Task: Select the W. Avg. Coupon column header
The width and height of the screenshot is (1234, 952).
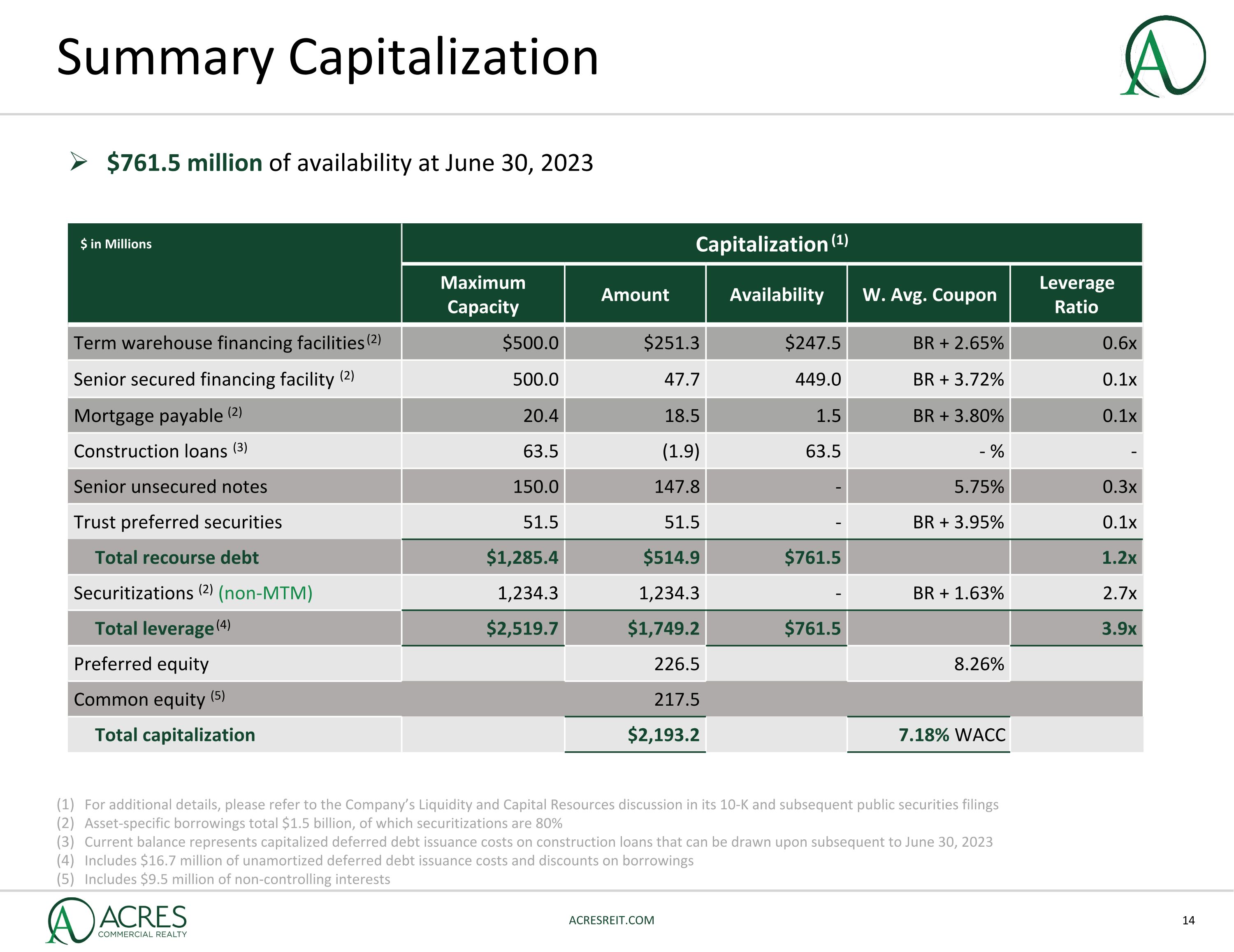Action: point(929,295)
